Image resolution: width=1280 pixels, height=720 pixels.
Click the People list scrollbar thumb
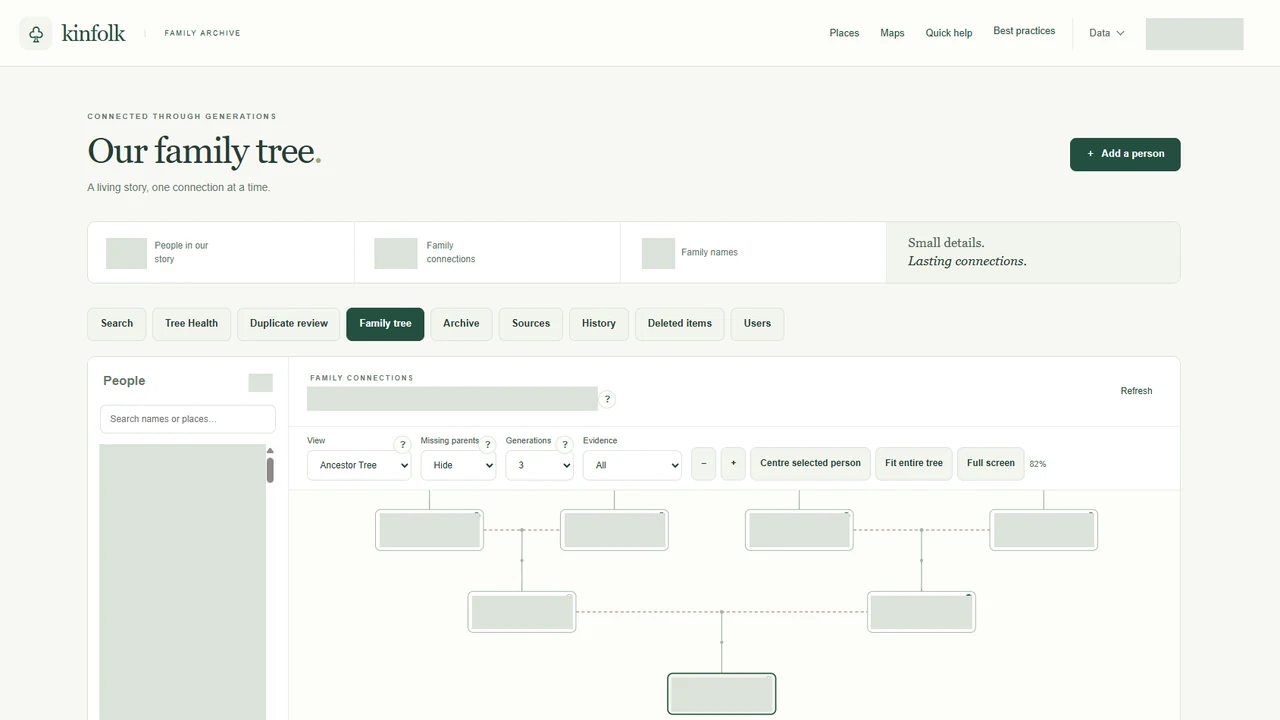point(270,470)
